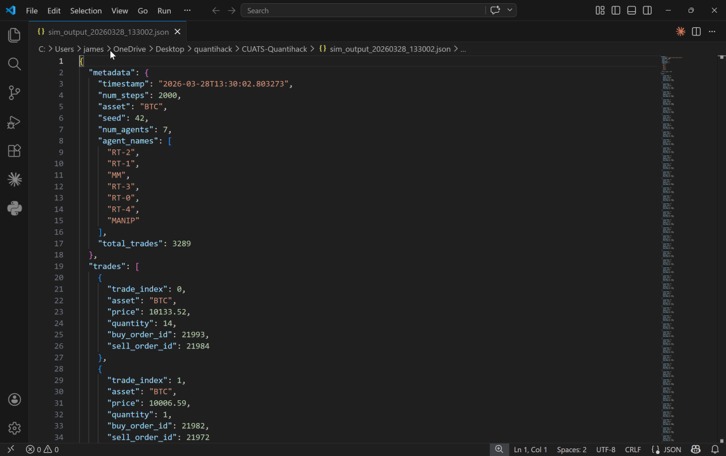Click UTF-8 encoding in status bar

point(606,450)
